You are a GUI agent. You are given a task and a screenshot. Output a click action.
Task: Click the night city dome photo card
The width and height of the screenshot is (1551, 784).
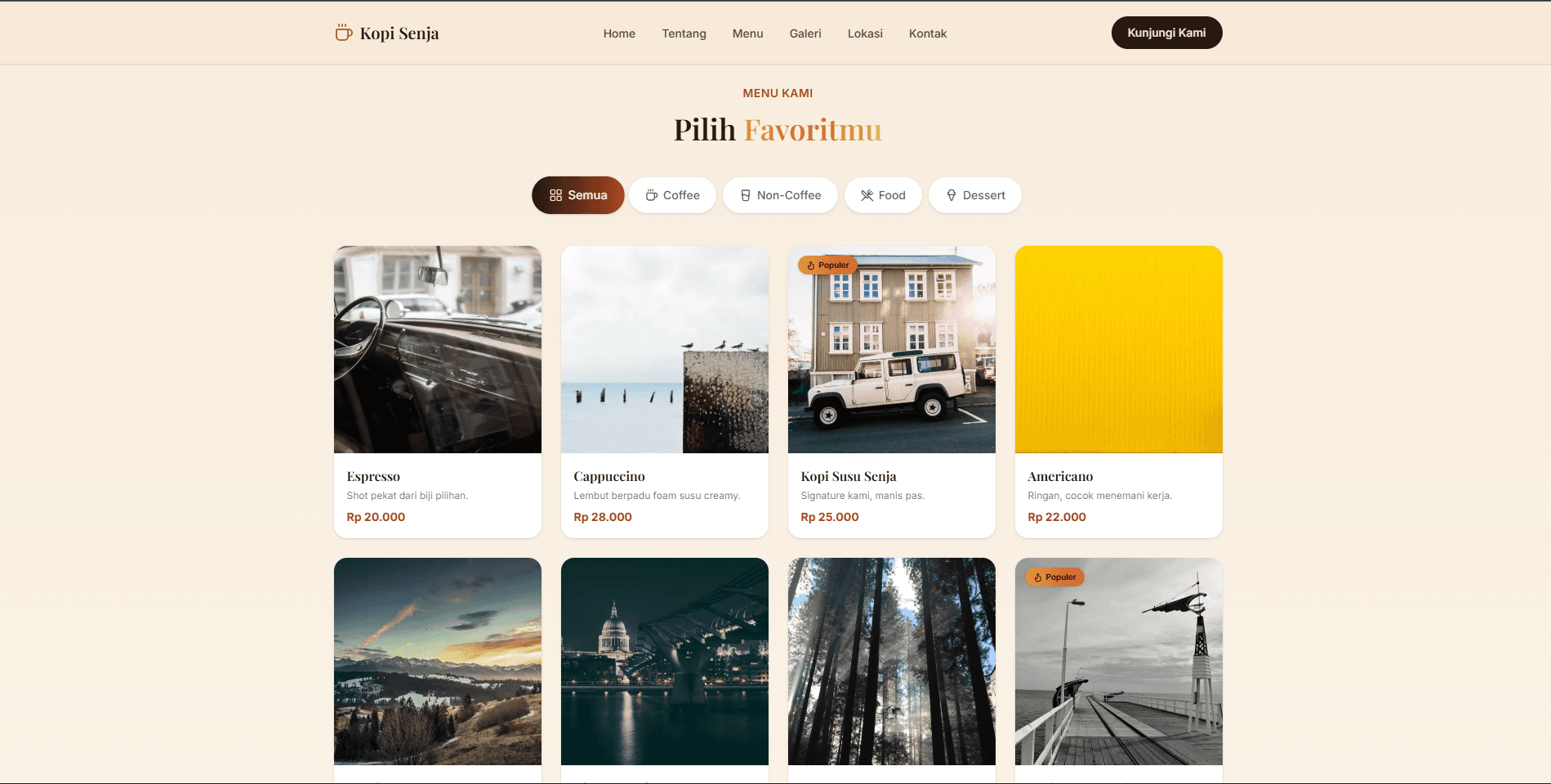tap(665, 661)
